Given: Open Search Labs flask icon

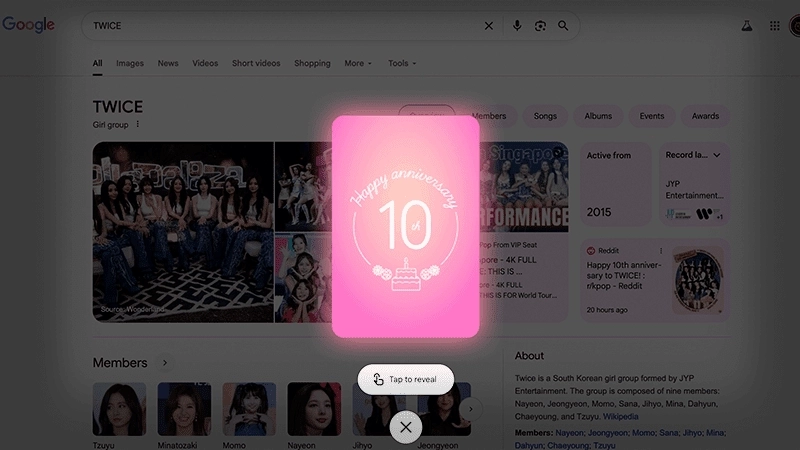Looking at the screenshot, I should pos(745,26).
